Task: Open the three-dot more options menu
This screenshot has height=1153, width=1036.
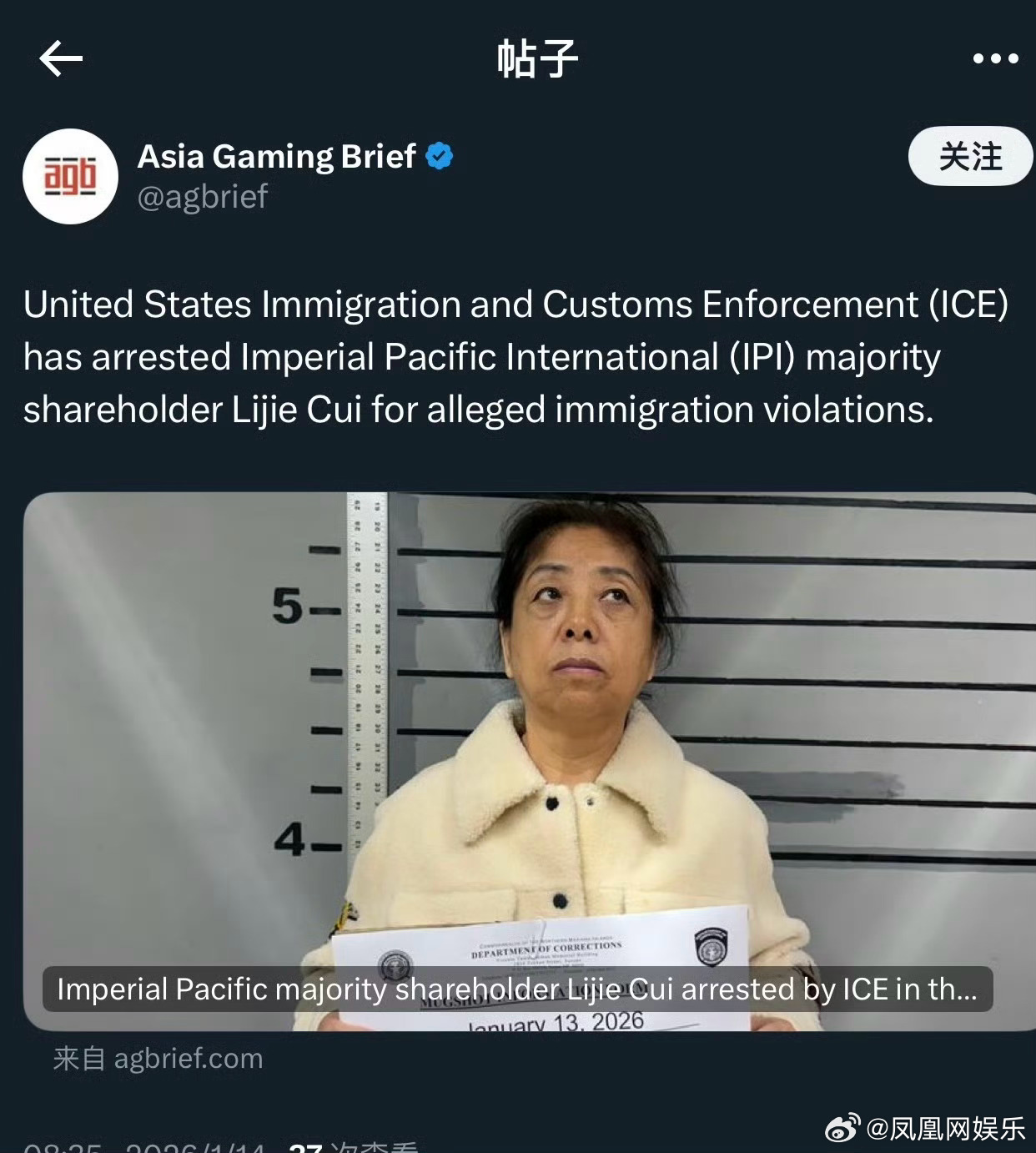Action: coord(995,58)
